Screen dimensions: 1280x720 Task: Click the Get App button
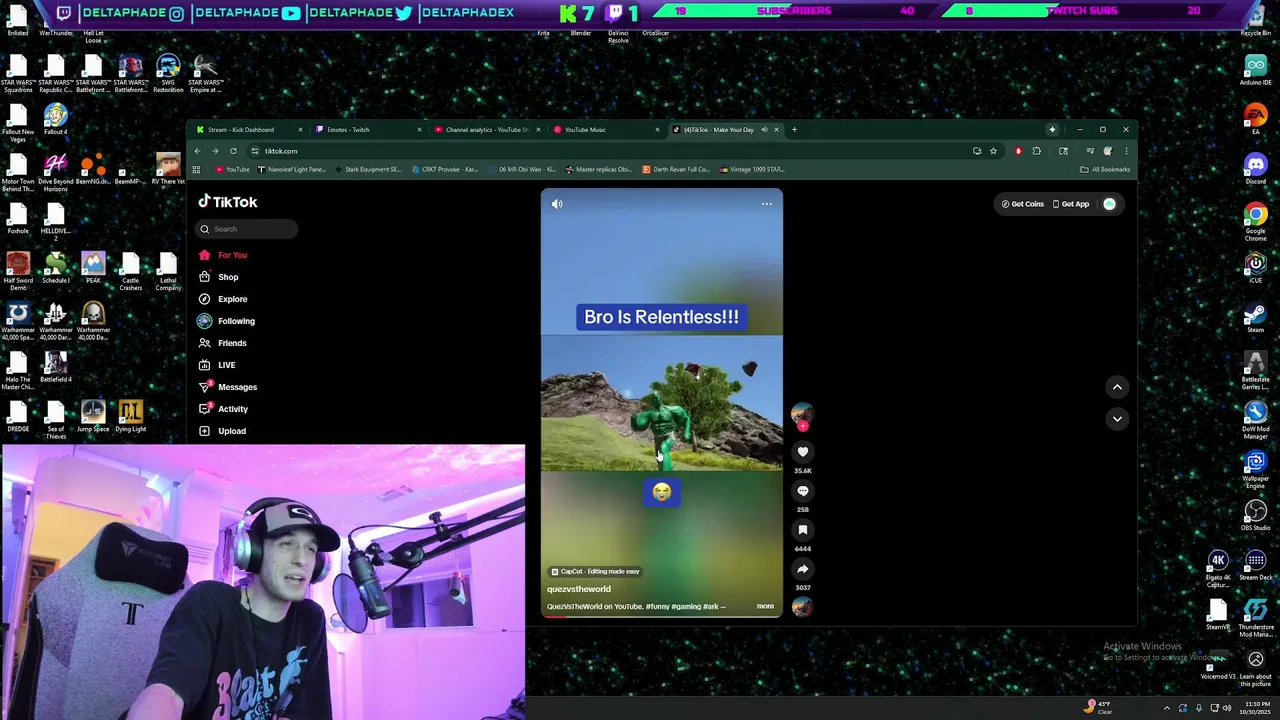point(1071,204)
